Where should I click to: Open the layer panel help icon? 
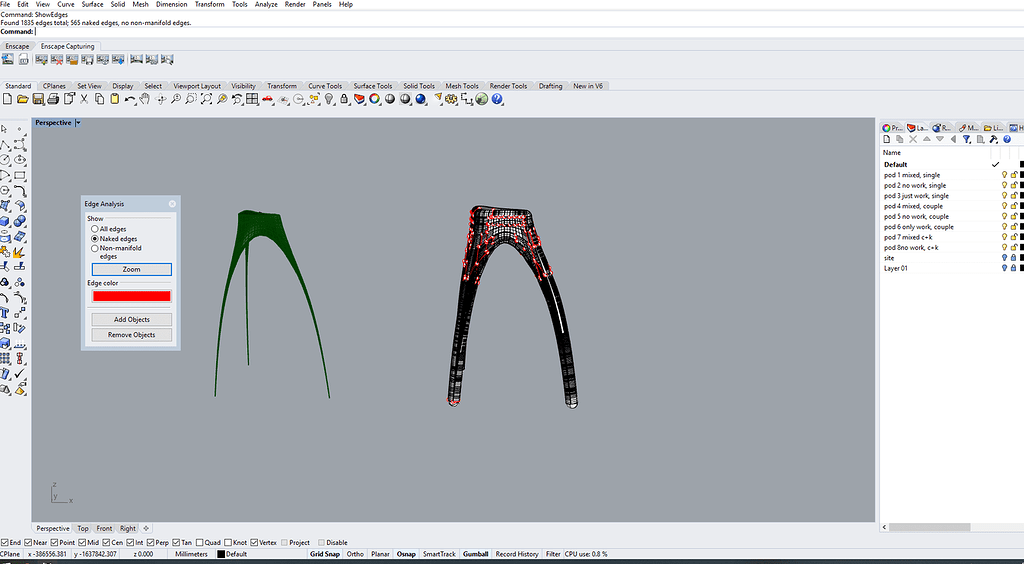click(x=1006, y=140)
